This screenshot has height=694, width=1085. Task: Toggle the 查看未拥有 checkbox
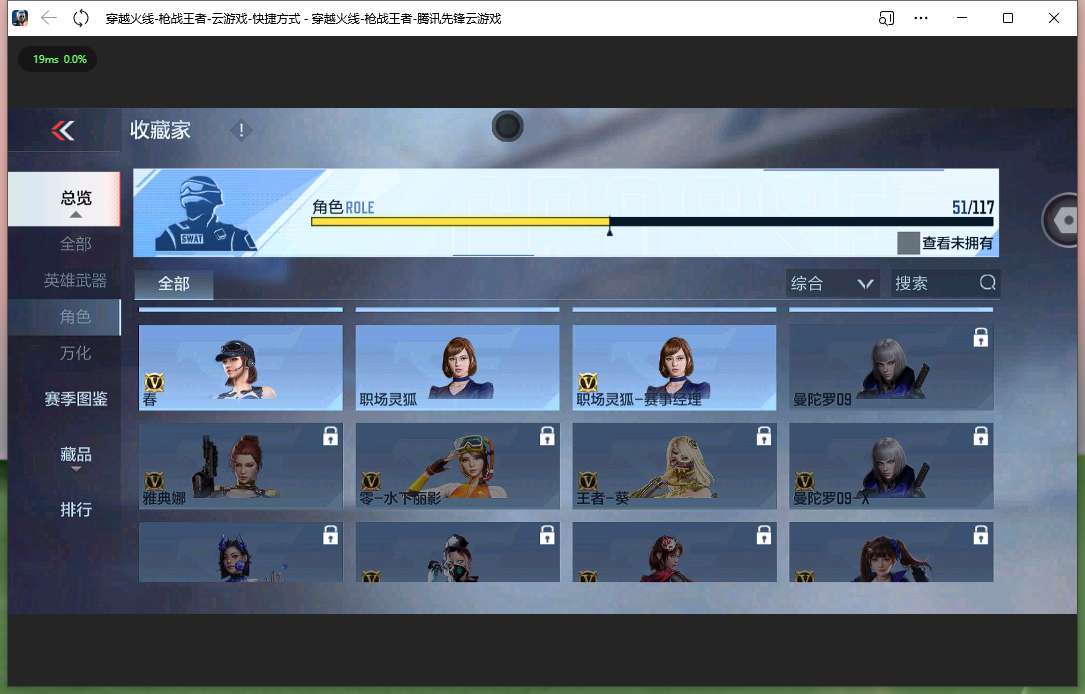pos(908,243)
